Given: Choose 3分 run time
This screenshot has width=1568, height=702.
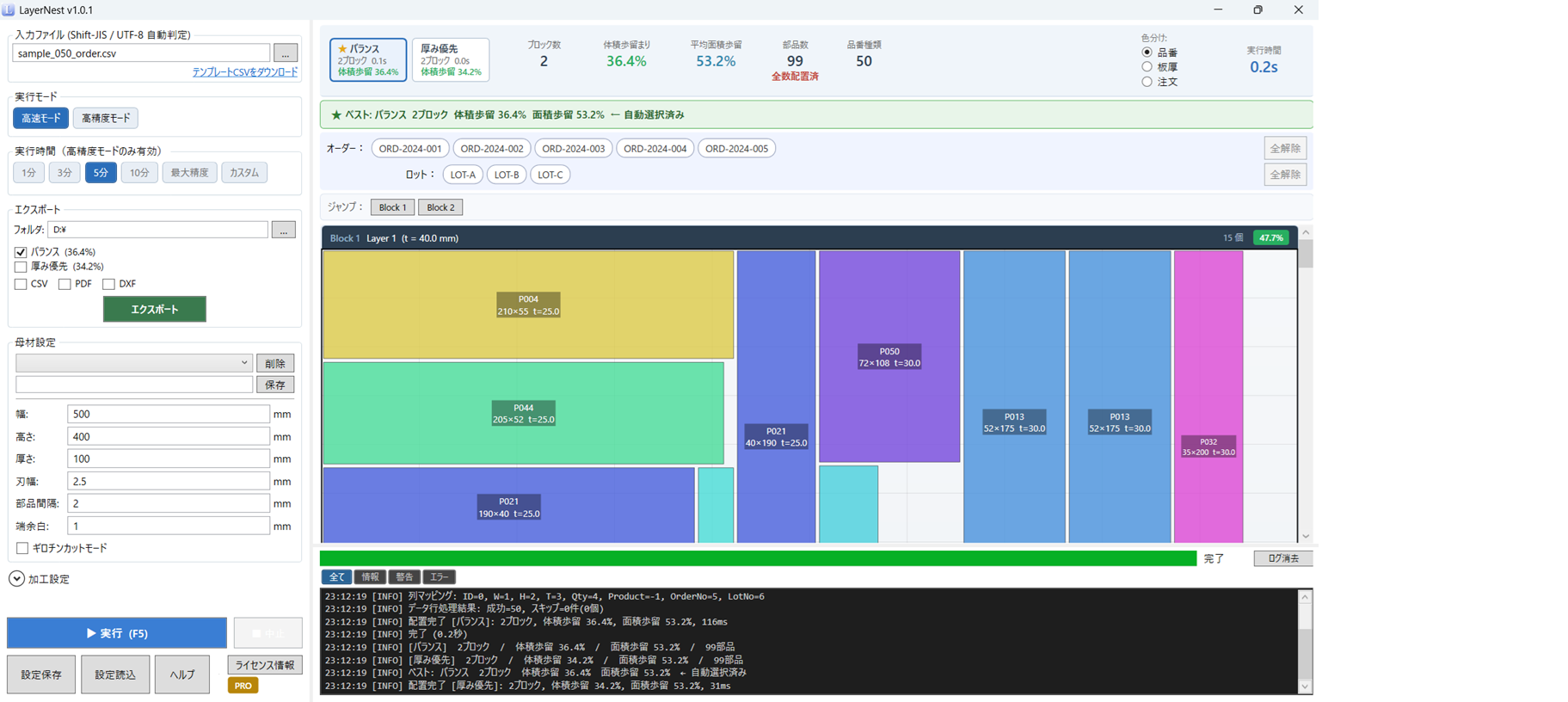Looking at the screenshot, I should click(65, 173).
